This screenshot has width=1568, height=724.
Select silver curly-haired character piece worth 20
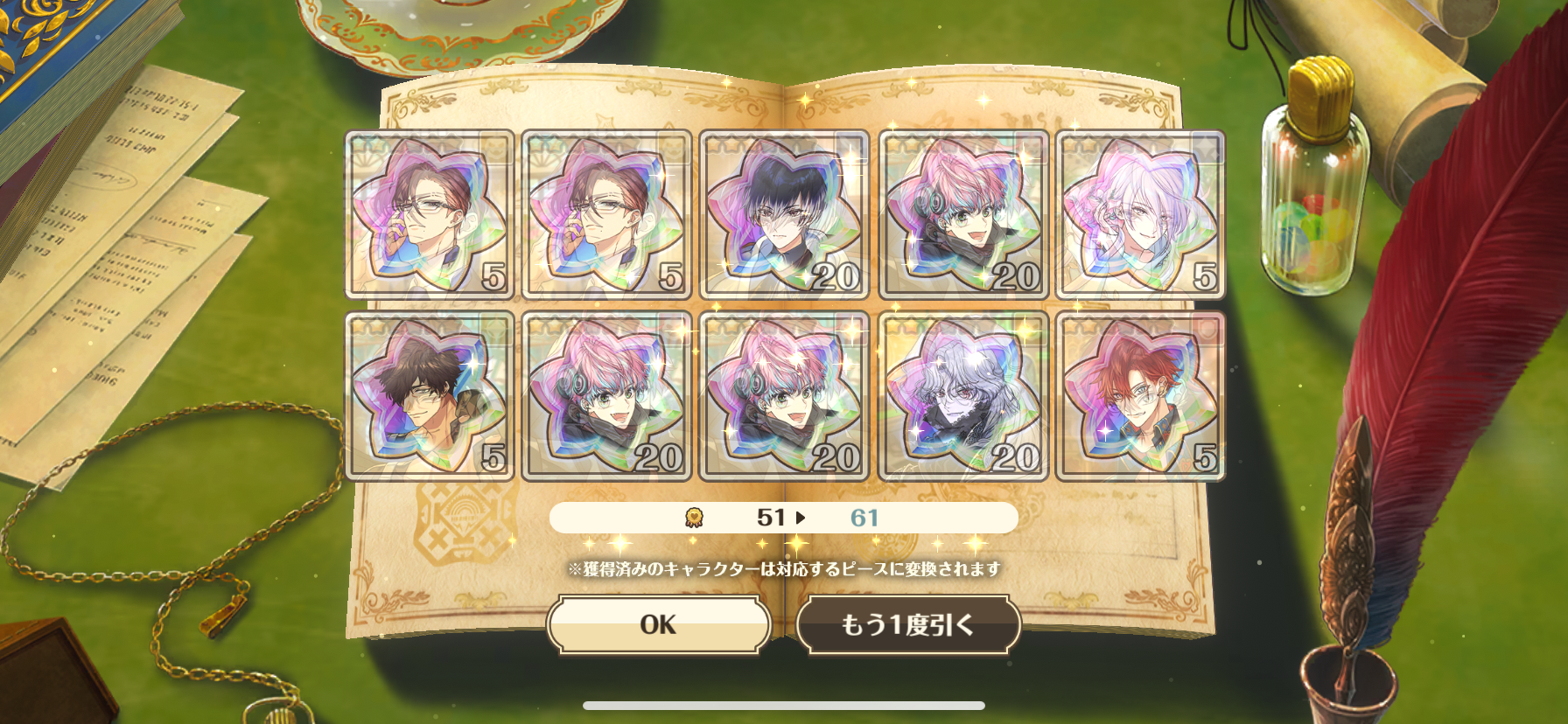tap(962, 396)
